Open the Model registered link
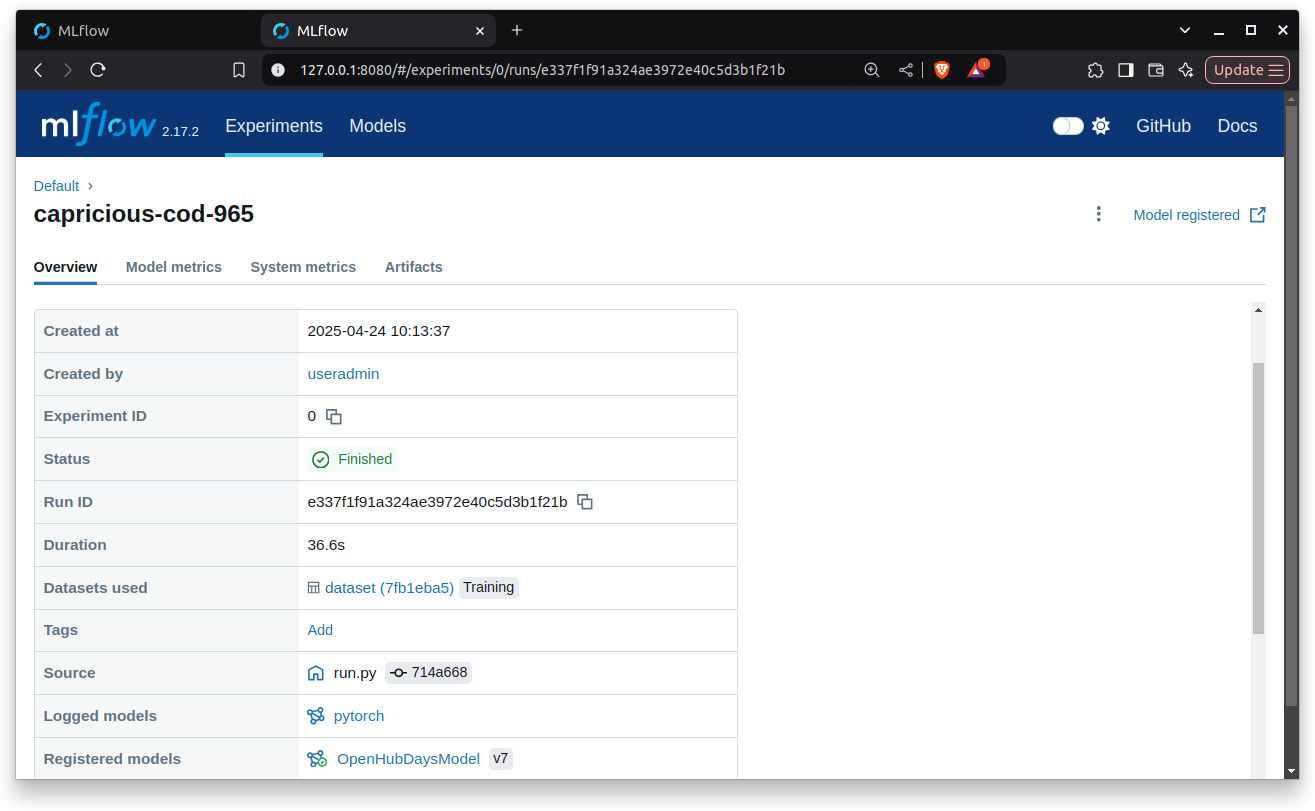 [x=1186, y=215]
